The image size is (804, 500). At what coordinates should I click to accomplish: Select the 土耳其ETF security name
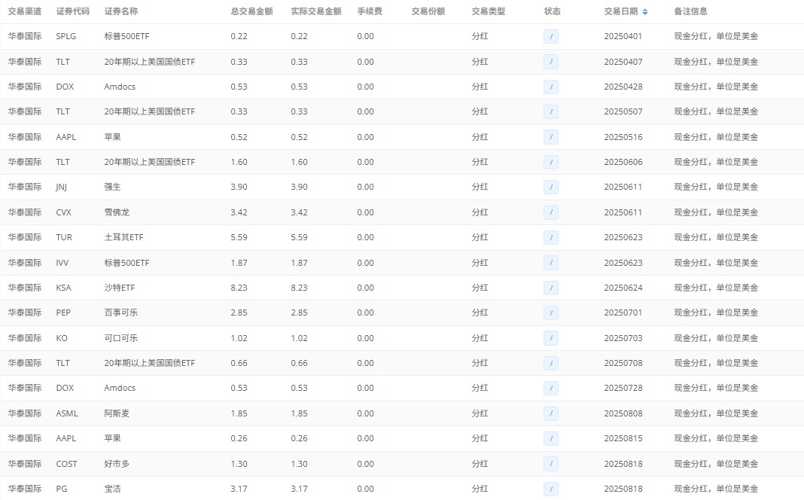click(x=124, y=237)
